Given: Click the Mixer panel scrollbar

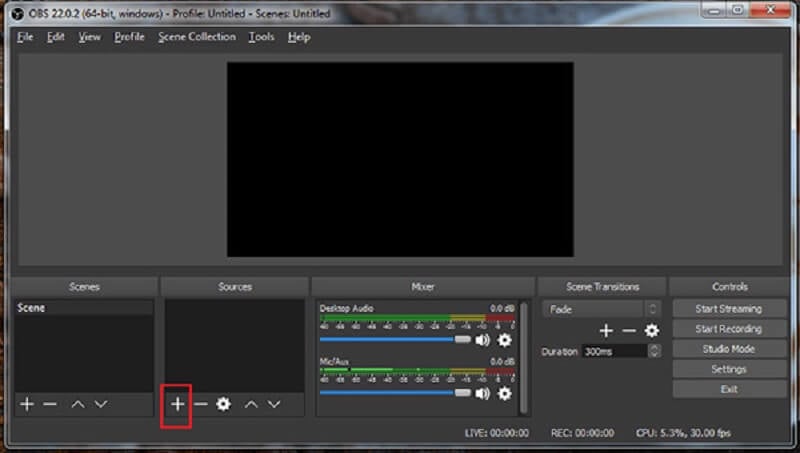Looking at the screenshot, I should (523, 357).
